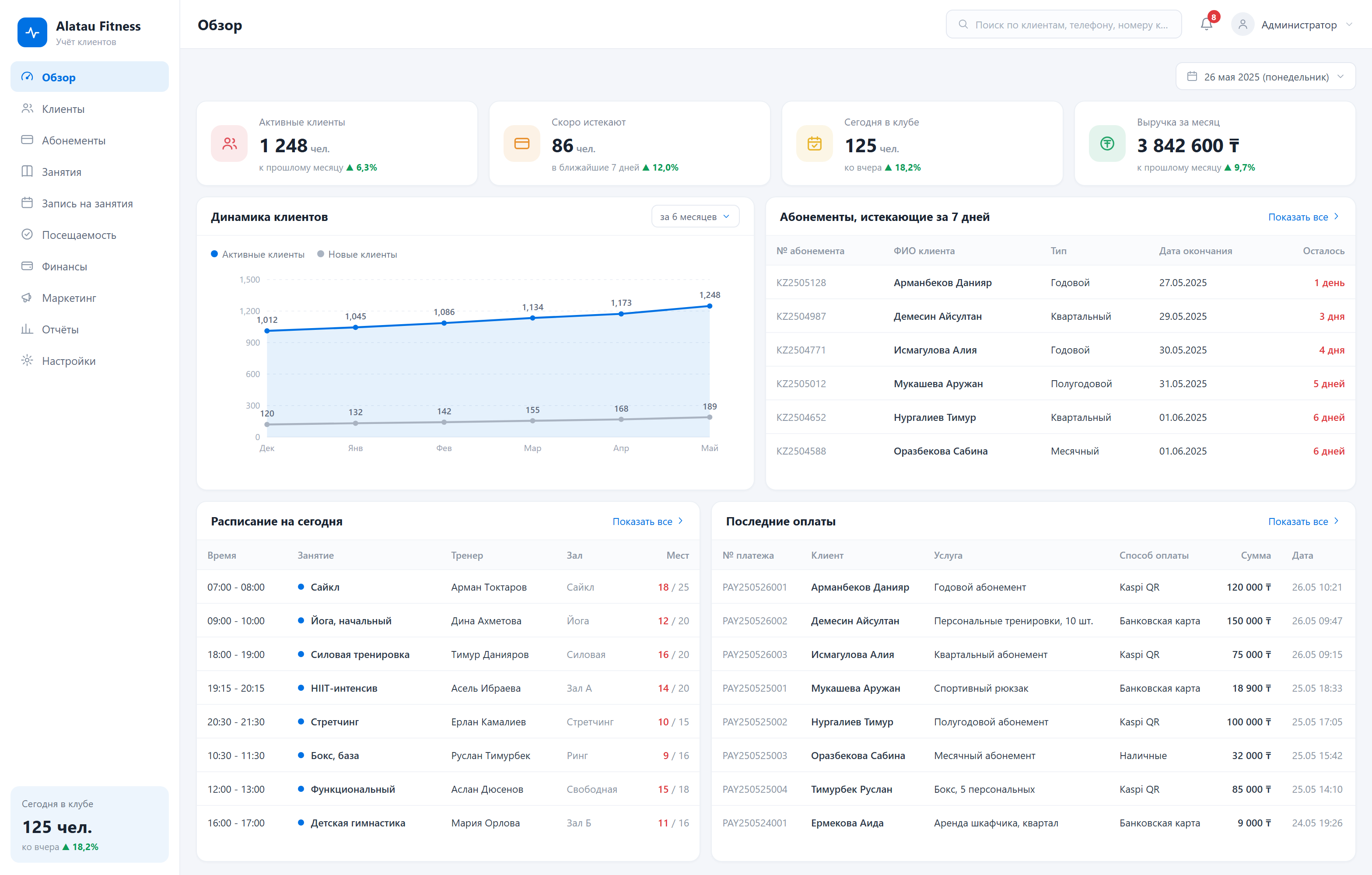Click the active clients people icon
The height and width of the screenshot is (875, 1372).
coord(230,143)
